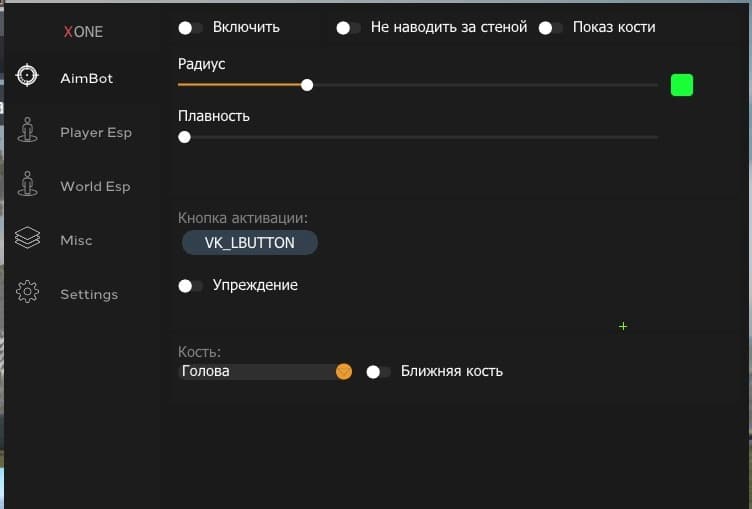Click the Плавность slider handle
Image resolution: width=752 pixels, height=509 pixels.
click(184, 137)
